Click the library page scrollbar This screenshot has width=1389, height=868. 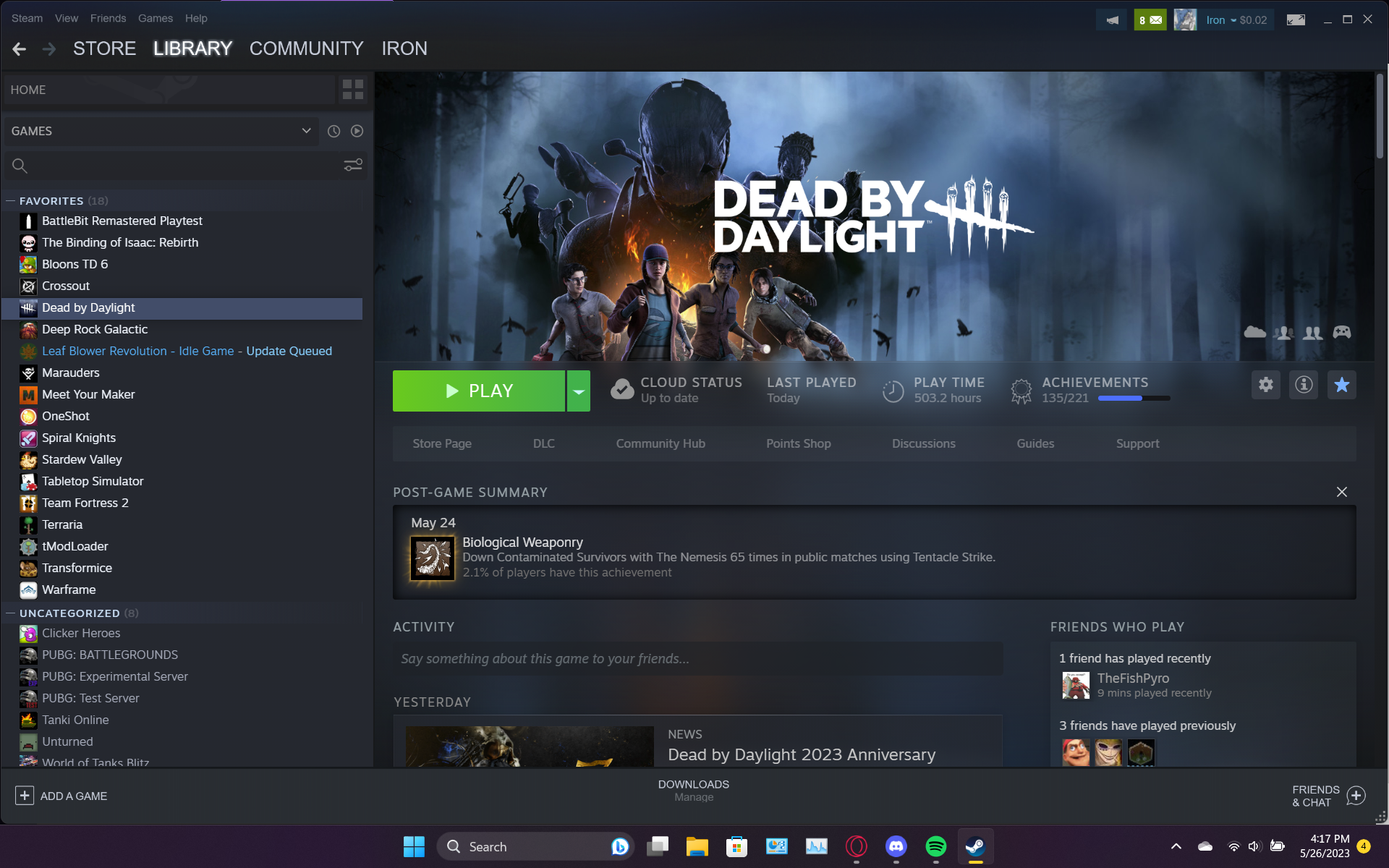[x=1380, y=116]
